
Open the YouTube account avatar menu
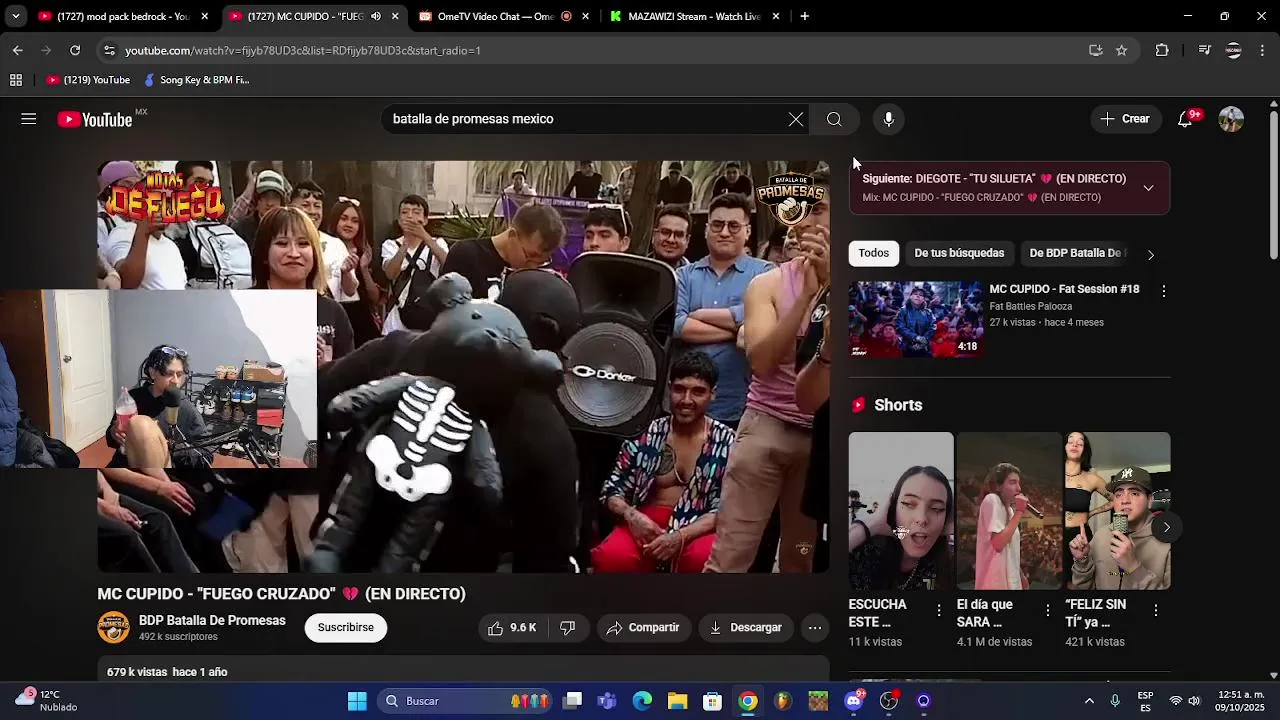tap(1231, 119)
